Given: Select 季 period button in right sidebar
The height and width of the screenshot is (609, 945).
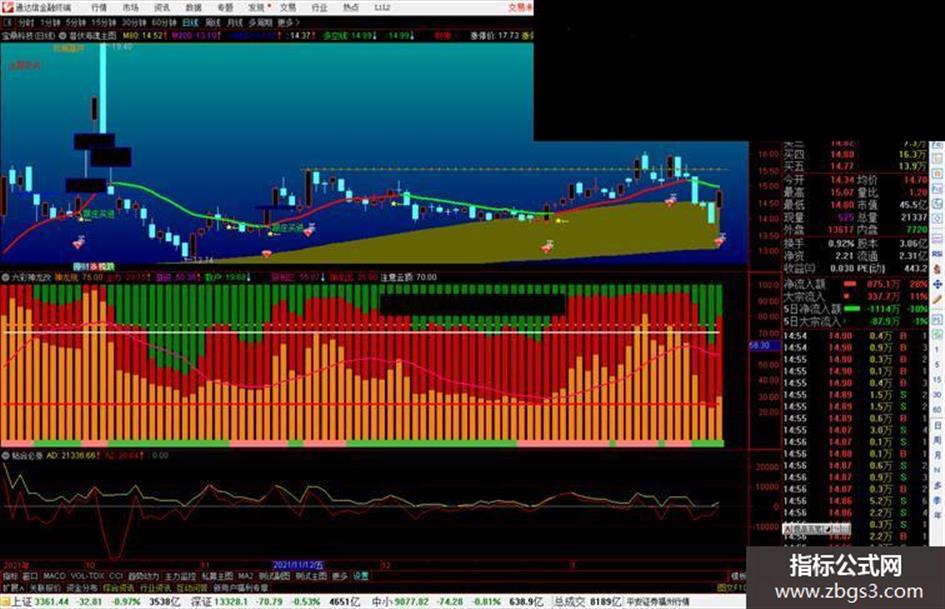Looking at the screenshot, I should coord(937,500).
